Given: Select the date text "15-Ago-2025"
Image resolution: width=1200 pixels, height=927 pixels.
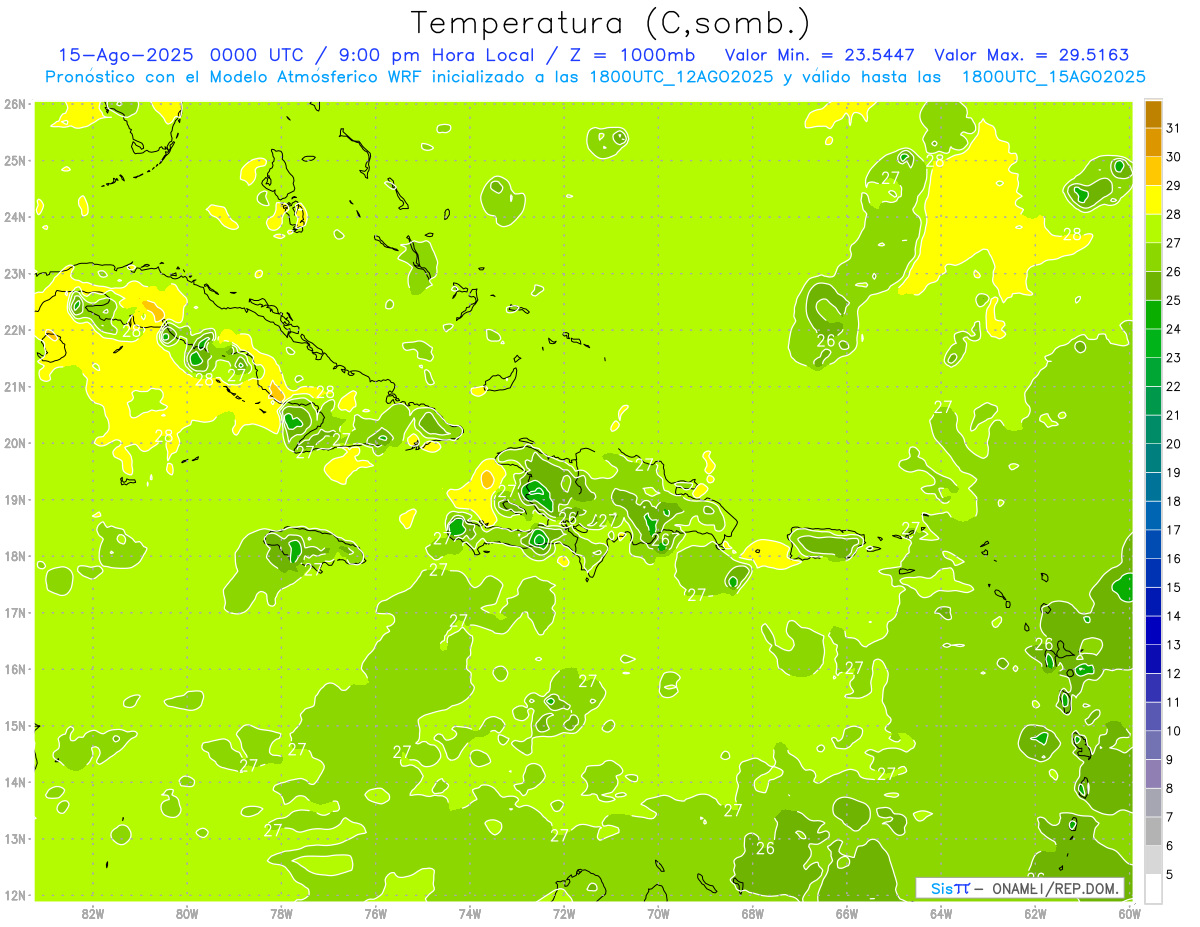Looking at the screenshot, I should 126,55.
